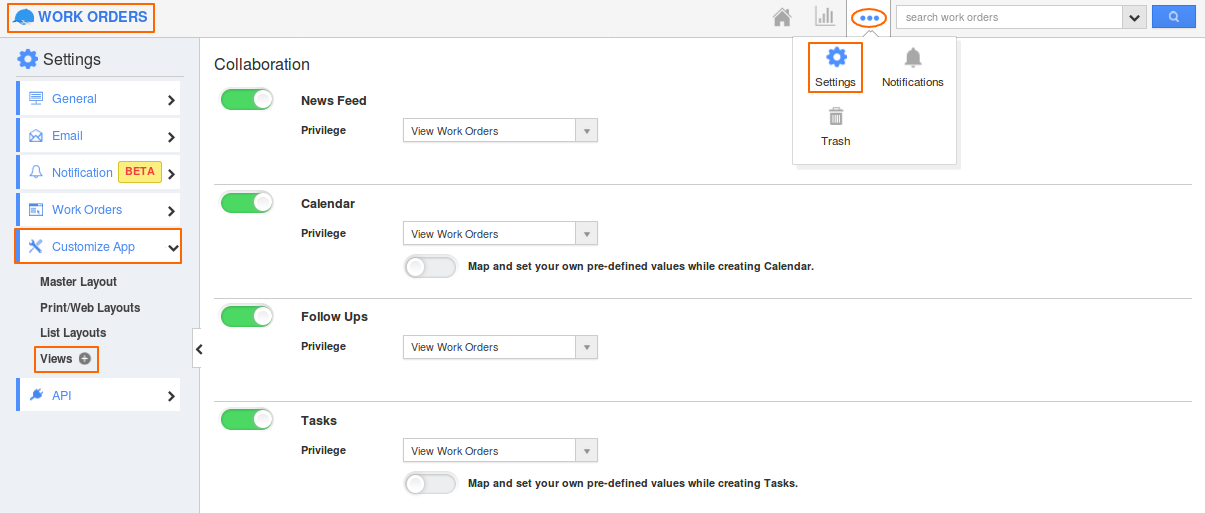This screenshot has width=1205, height=513.
Task: Expand Notification section chevron
Action: tap(171, 173)
